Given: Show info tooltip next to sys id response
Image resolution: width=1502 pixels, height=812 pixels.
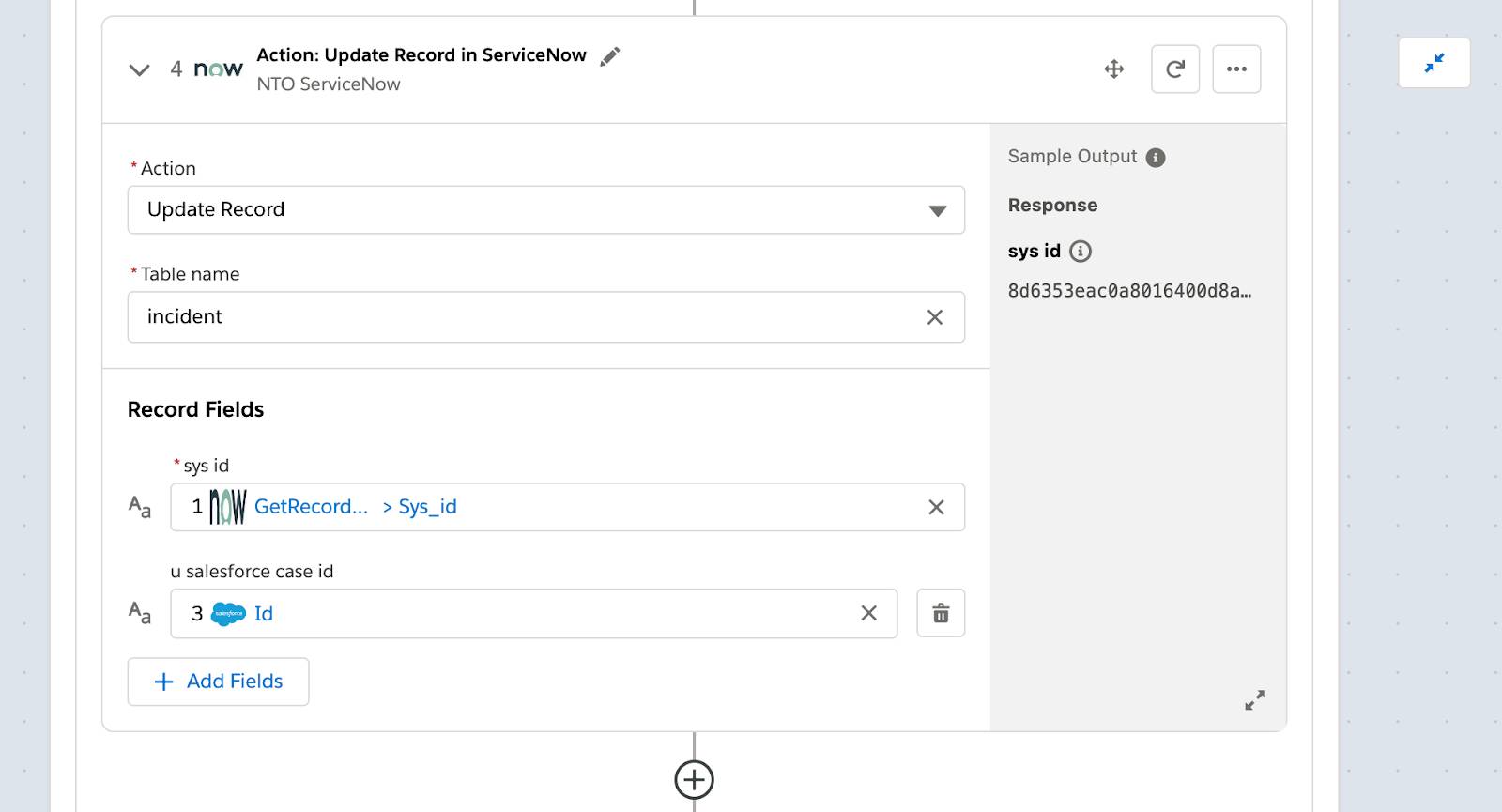Looking at the screenshot, I should pos(1081,251).
